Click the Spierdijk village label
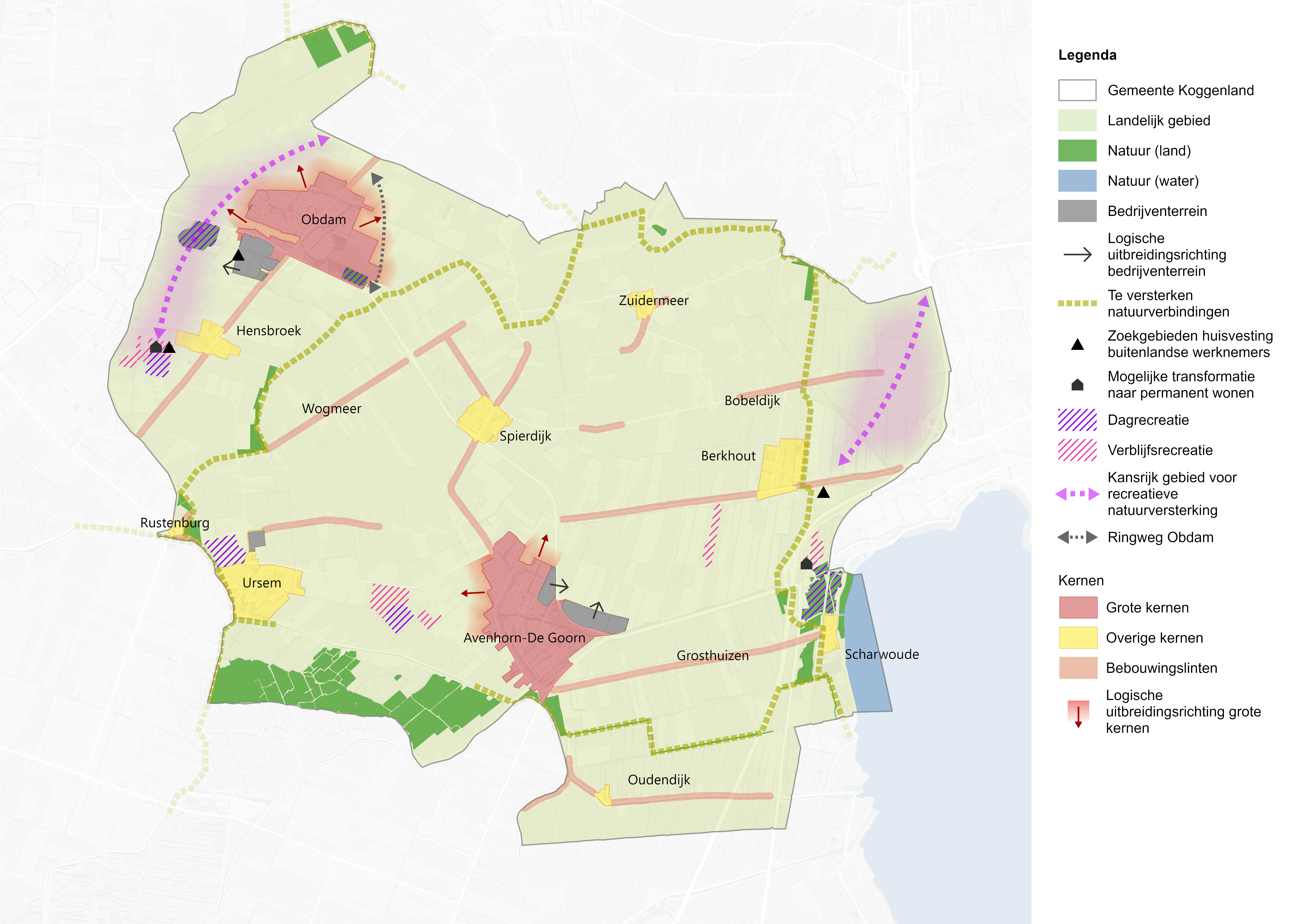 (525, 436)
